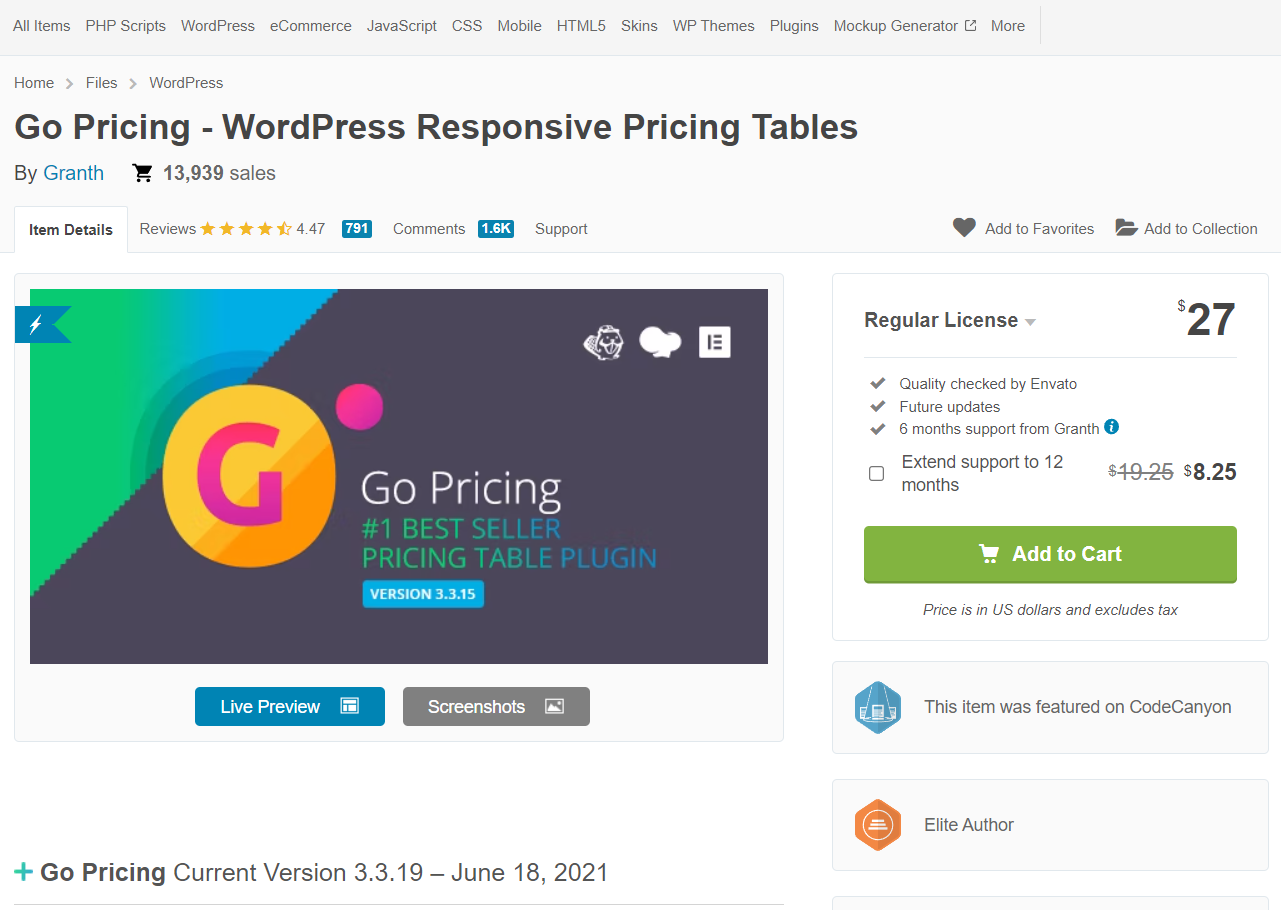Open WP Themes category

coord(714,26)
